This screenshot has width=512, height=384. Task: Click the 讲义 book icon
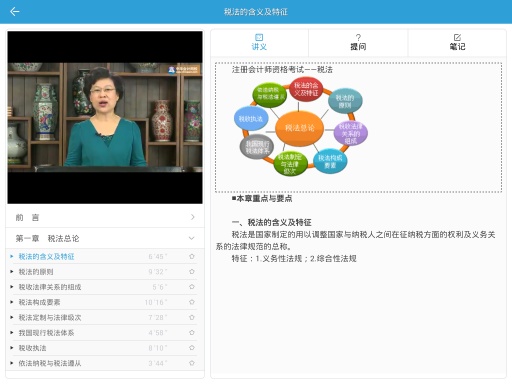coord(259,37)
